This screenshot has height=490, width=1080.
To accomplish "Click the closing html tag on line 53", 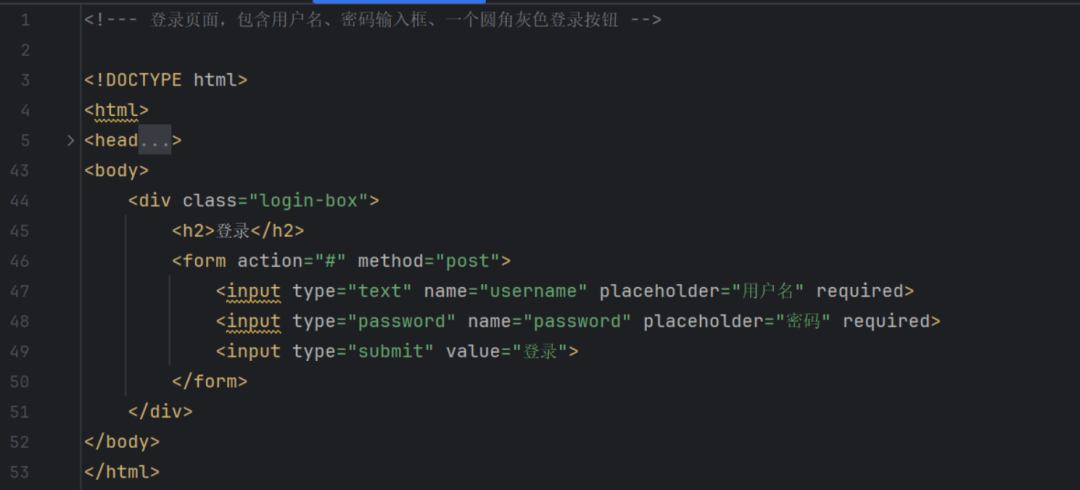I will pyautogui.click(x=122, y=472).
